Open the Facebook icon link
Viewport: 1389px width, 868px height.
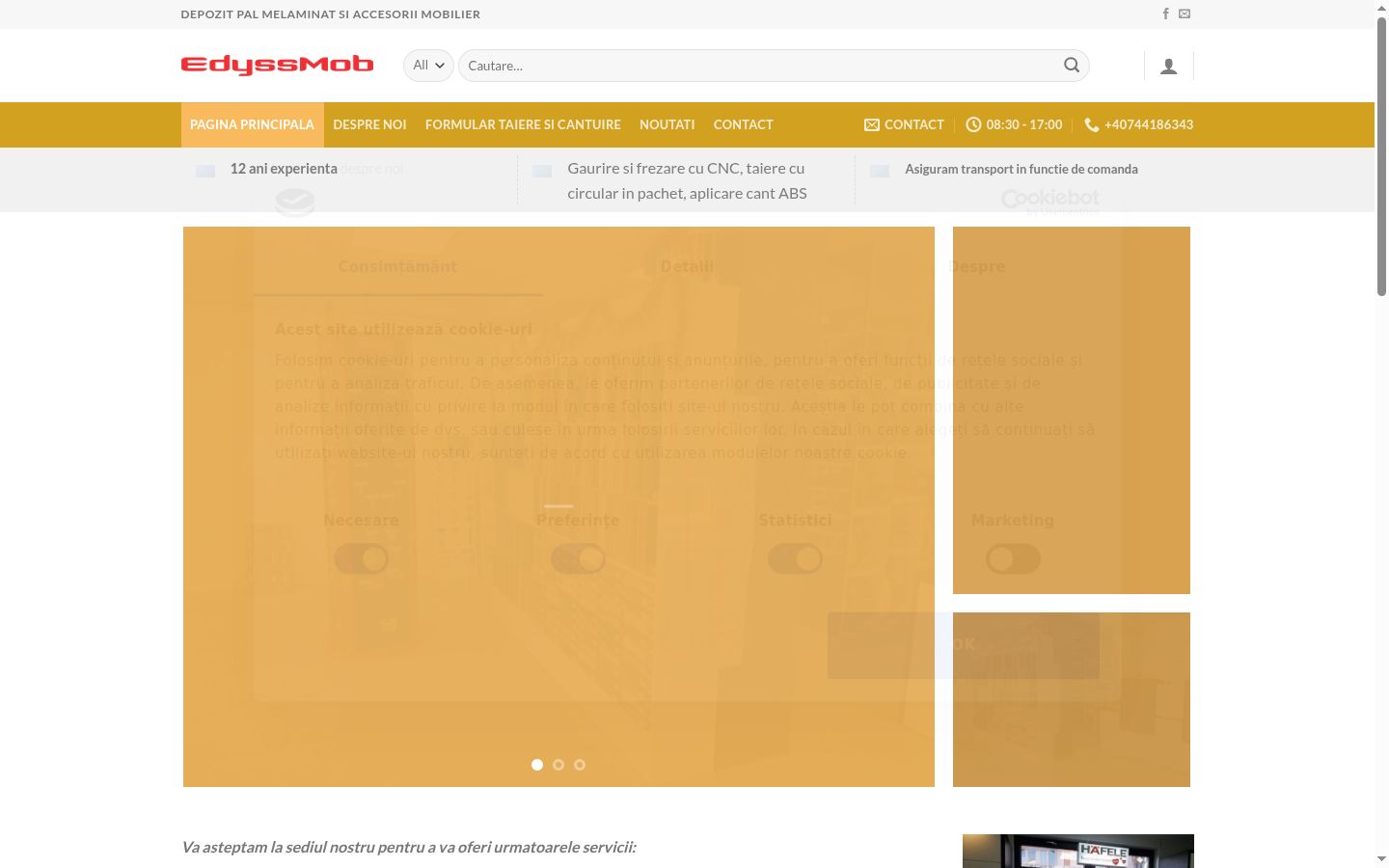[1165, 14]
